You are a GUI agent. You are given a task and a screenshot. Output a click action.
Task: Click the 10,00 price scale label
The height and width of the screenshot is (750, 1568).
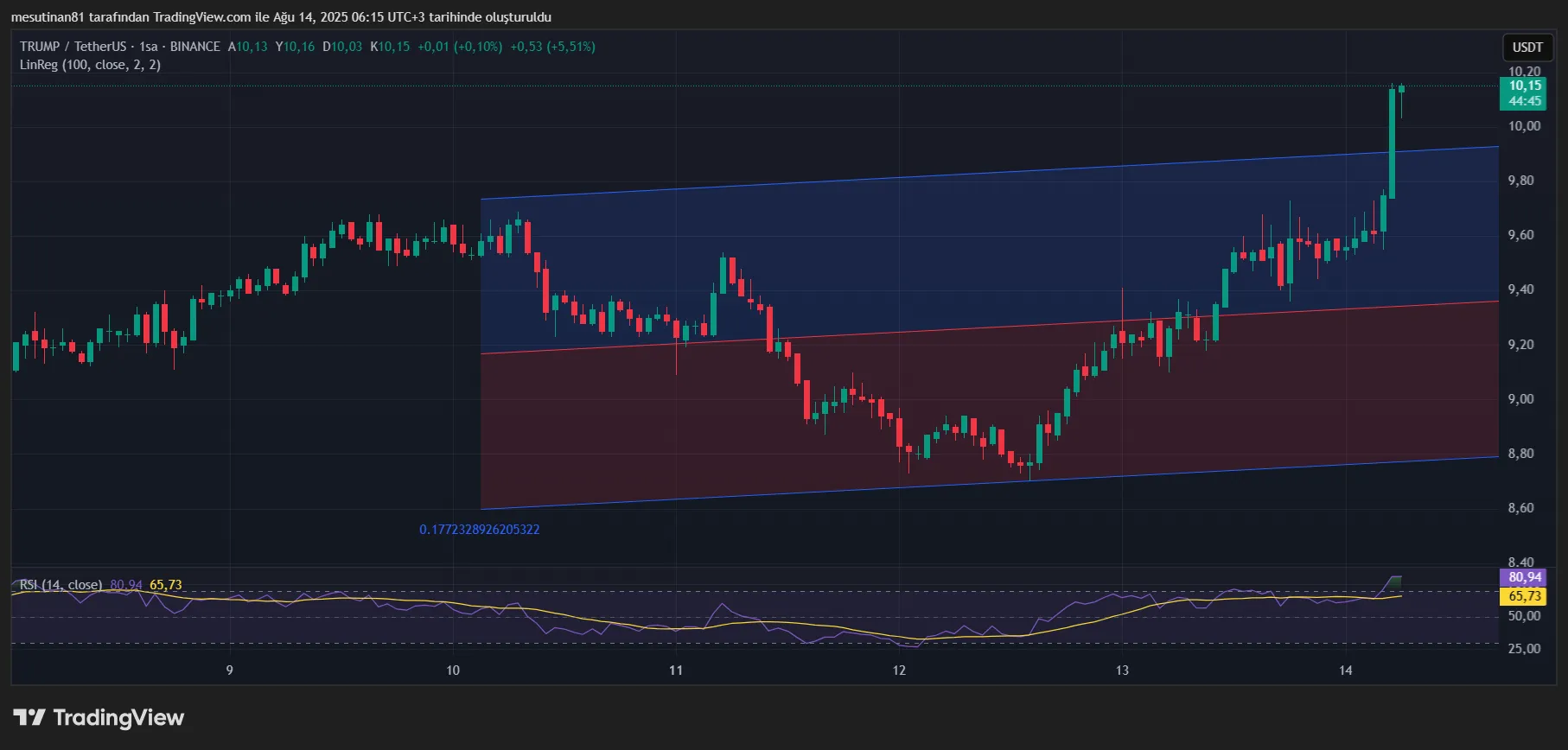[1524, 126]
